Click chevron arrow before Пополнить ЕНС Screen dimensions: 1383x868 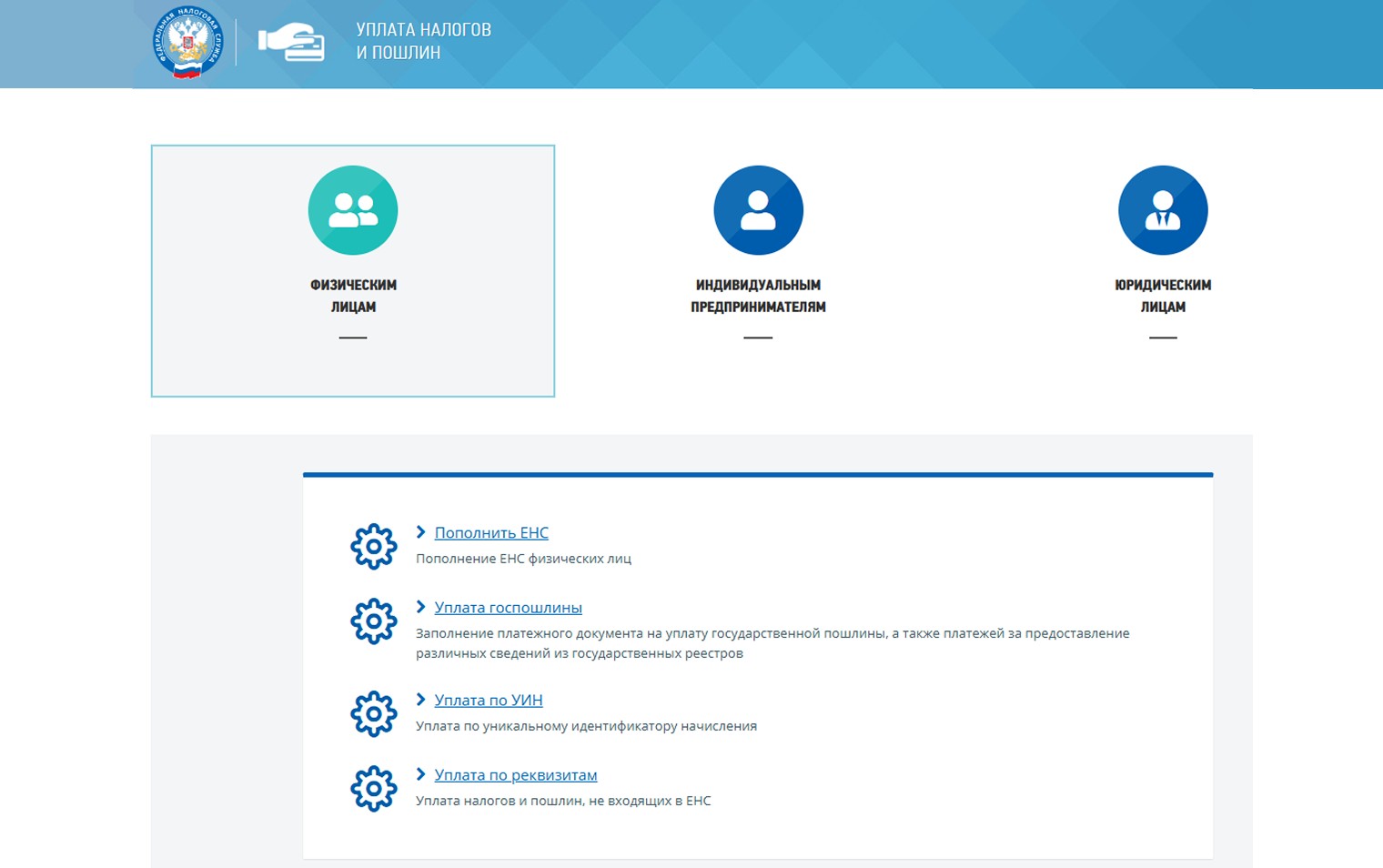click(420, 532)
